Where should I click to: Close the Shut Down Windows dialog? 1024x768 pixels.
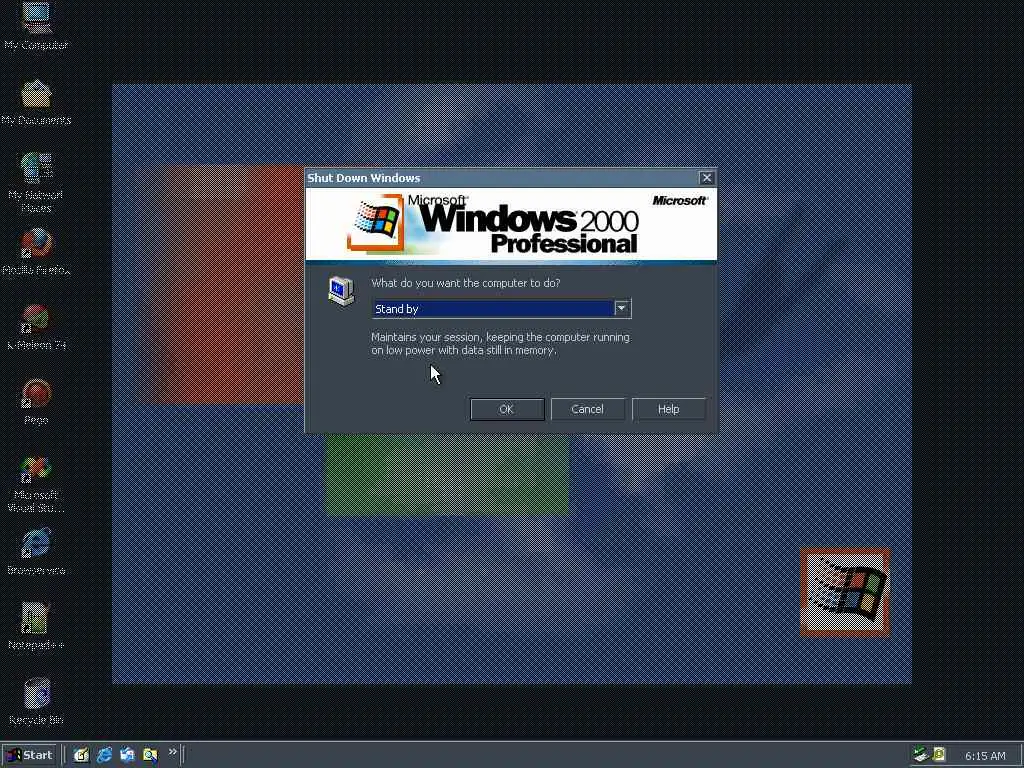[707, 178]
